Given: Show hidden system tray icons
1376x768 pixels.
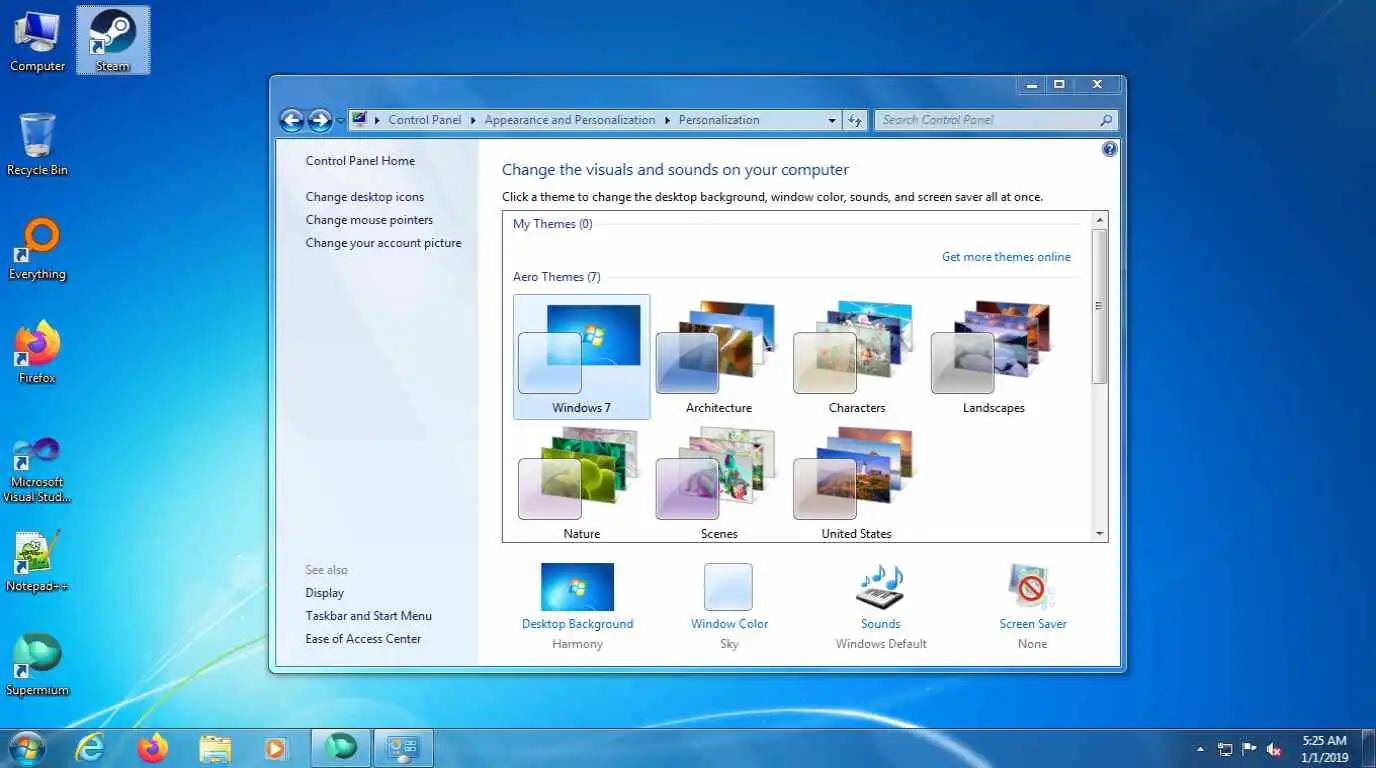Looking at the screenshot, I should tap(1200, 749).
